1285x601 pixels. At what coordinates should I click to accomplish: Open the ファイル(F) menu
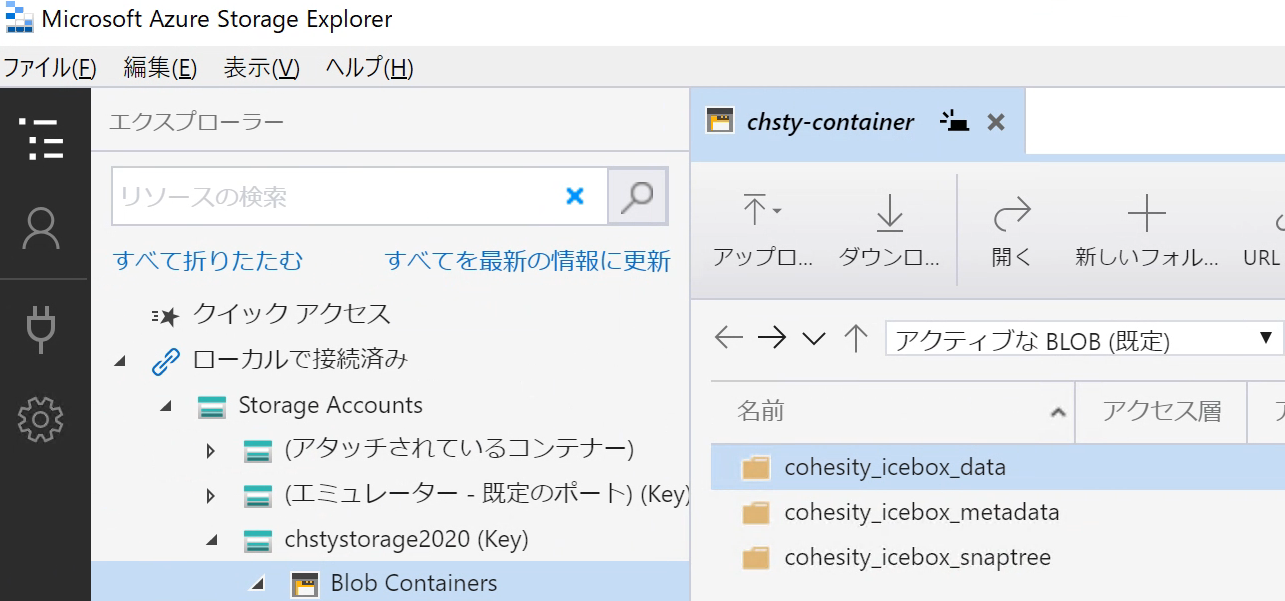[x=50, y=68]
